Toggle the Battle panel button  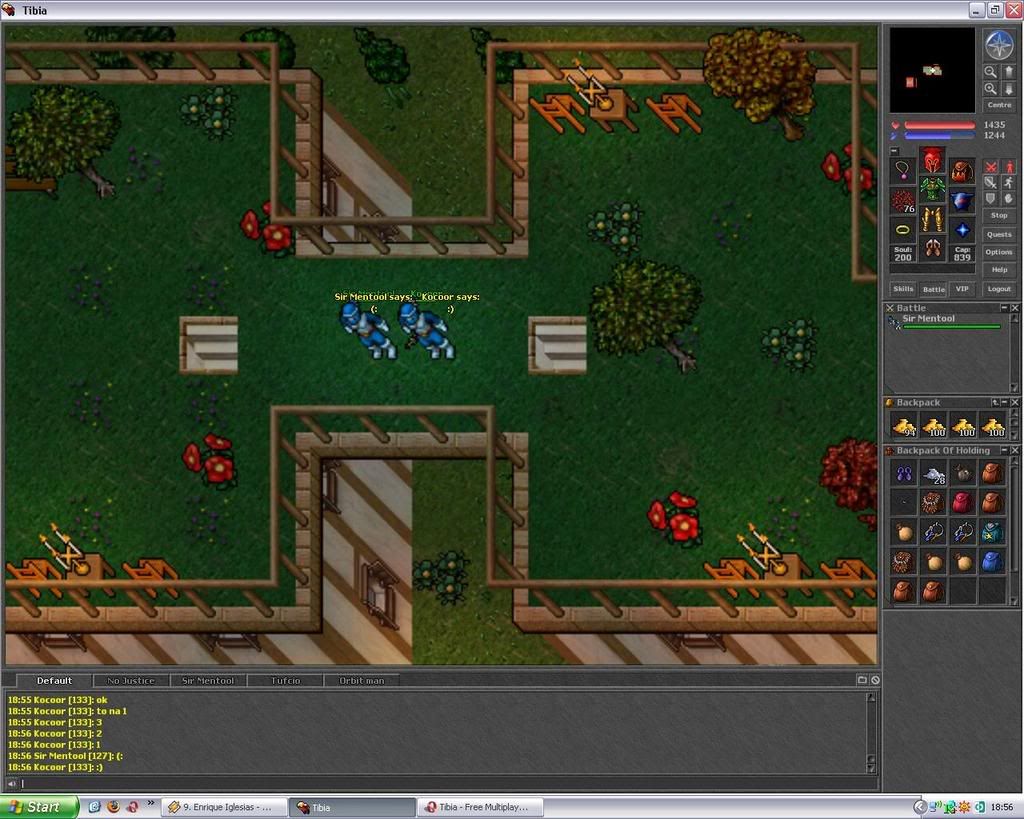point(933,289)
